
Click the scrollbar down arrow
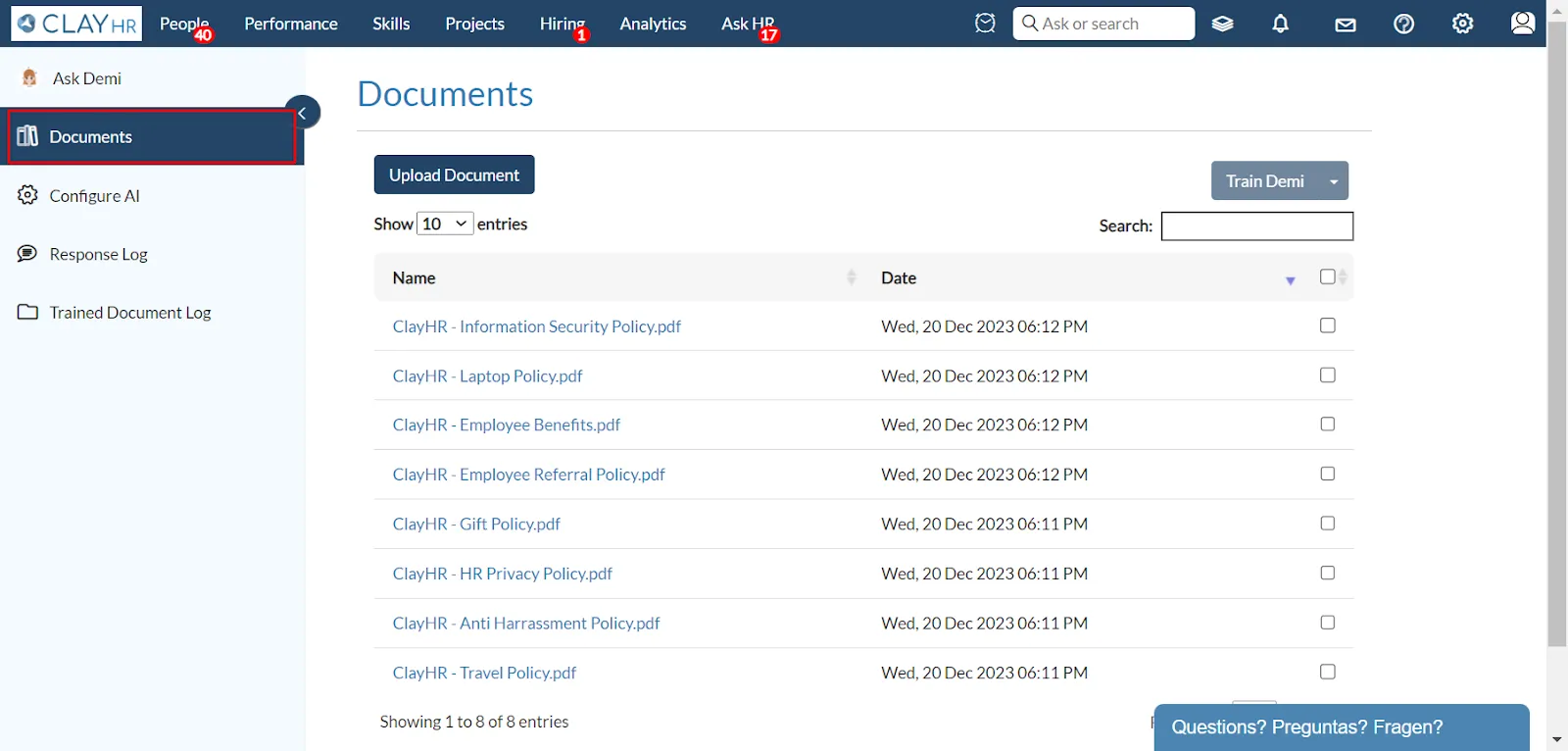click(x=1557, y=739)
